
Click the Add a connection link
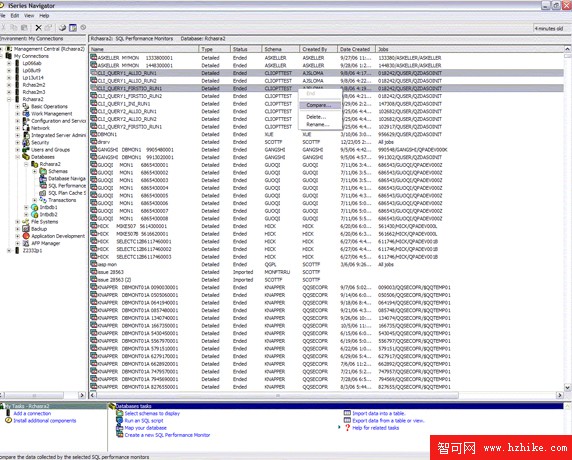[x=32, y=413]
